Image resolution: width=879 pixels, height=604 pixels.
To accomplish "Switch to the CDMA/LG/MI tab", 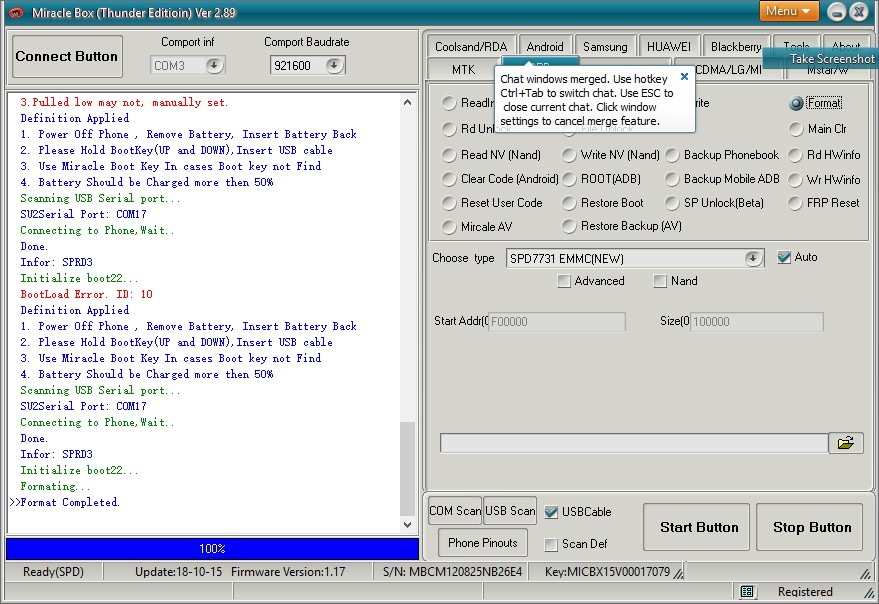I will pyautogui.click(x=728, y=70).
